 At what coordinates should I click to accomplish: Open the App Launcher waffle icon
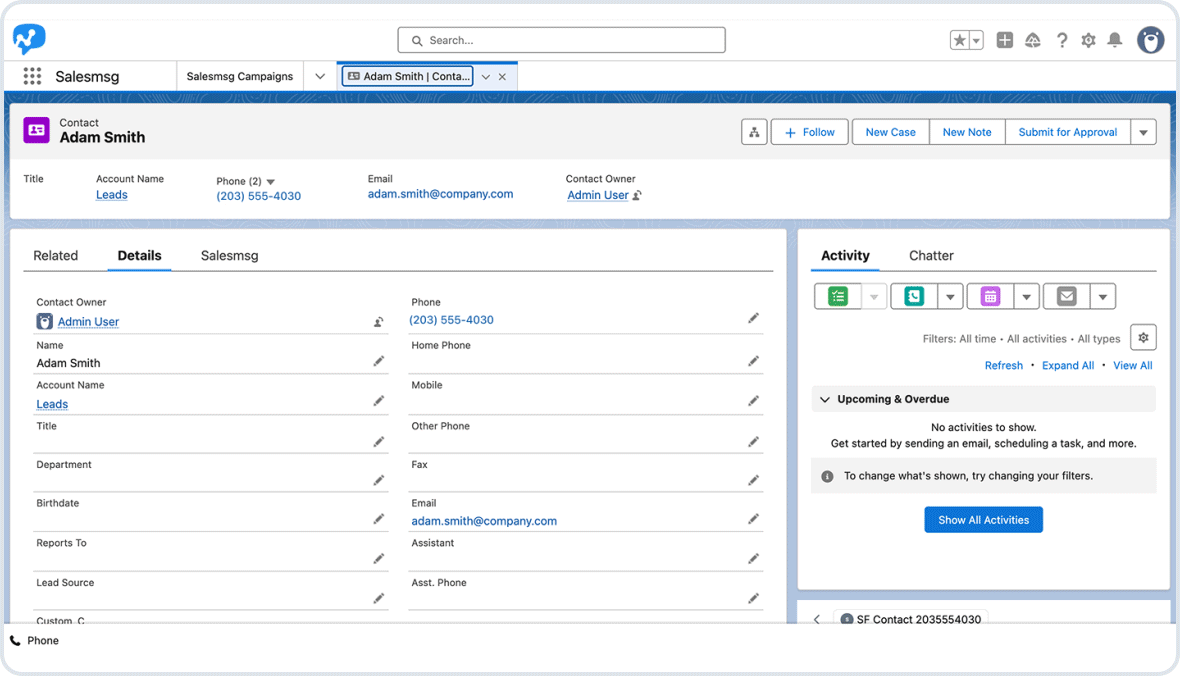(31, 76)
